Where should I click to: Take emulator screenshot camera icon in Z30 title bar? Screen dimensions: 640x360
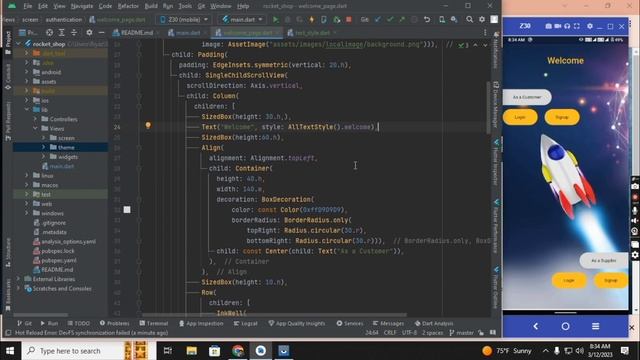548,26
